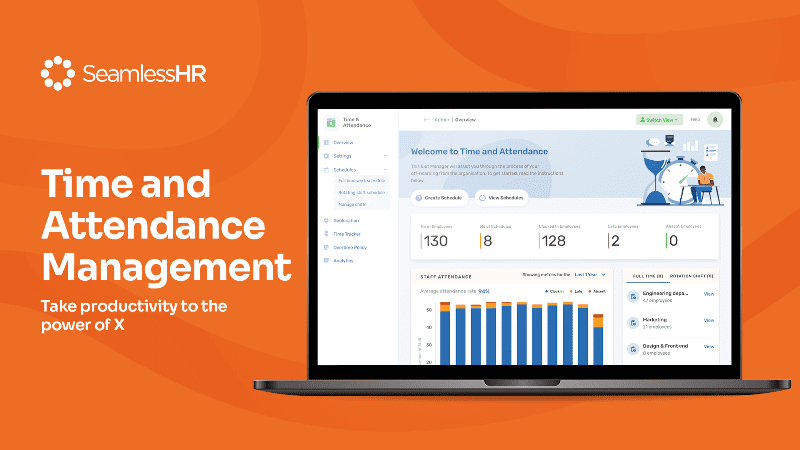The image size is (800, 450).
Task: Click the Settings gear icon in sidebar
Action: (x=327, y=155)
